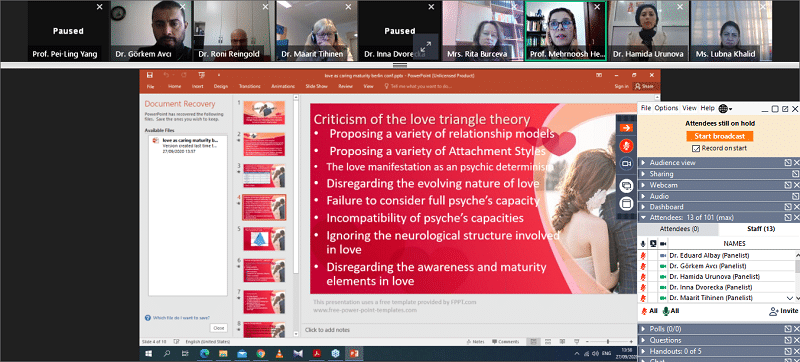
Task: Click the Invite people icon
Action: point(773,311)
